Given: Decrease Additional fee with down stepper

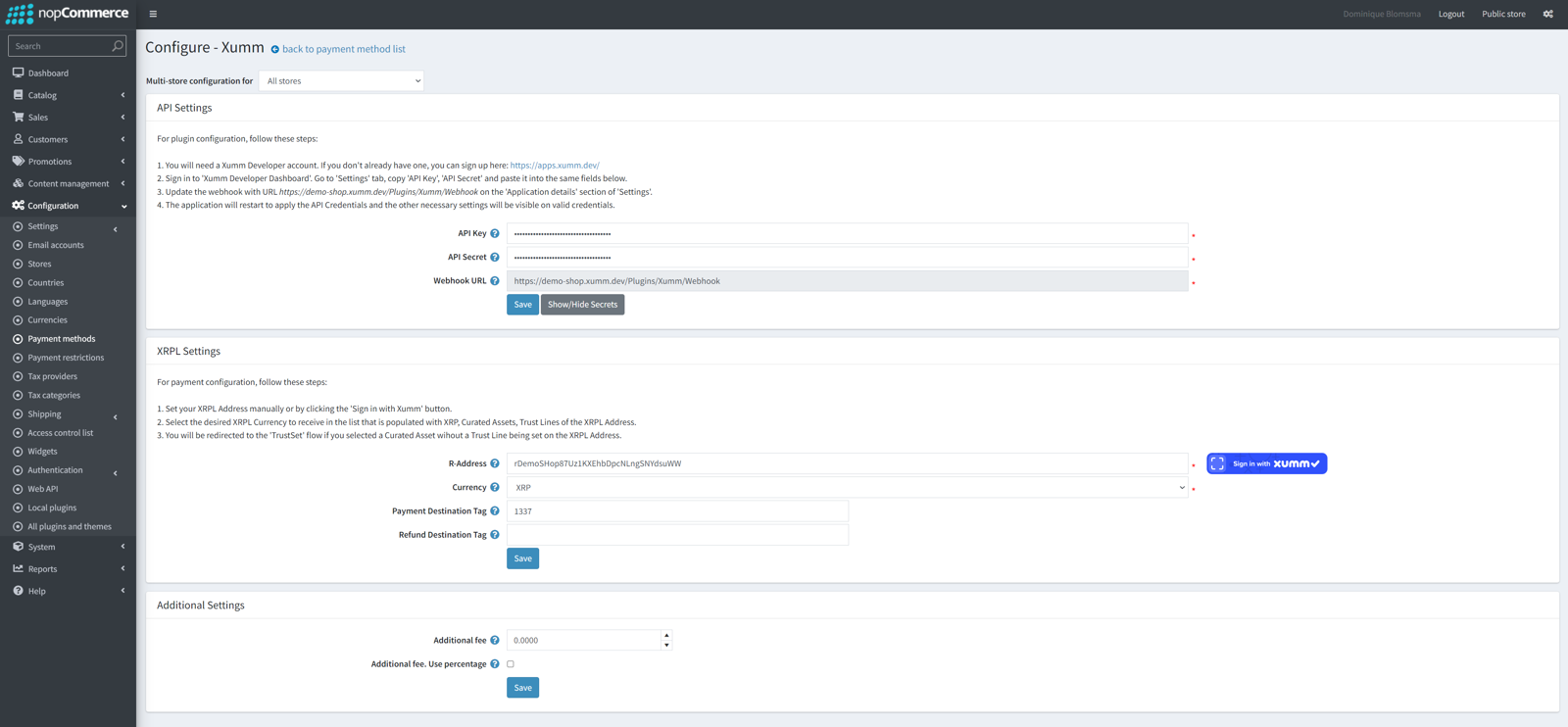Looking at the screenshot, I should [x=666, y=646].
